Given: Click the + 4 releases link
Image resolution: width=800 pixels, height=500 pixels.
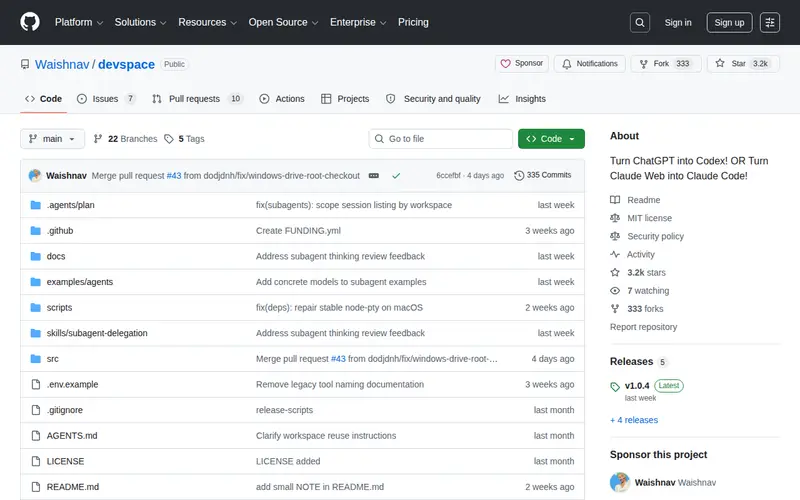Looking at the screenshot, I should (634, 420).
